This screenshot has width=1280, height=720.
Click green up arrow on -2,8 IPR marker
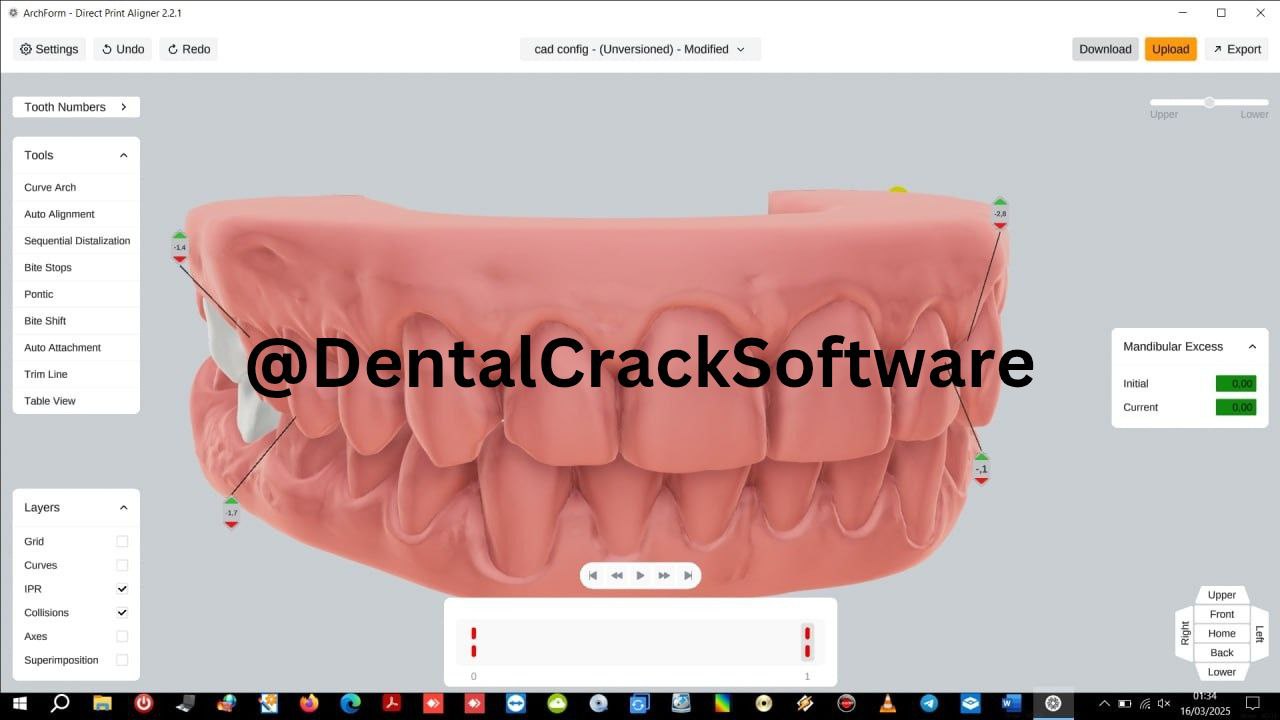tap(999, 201)
